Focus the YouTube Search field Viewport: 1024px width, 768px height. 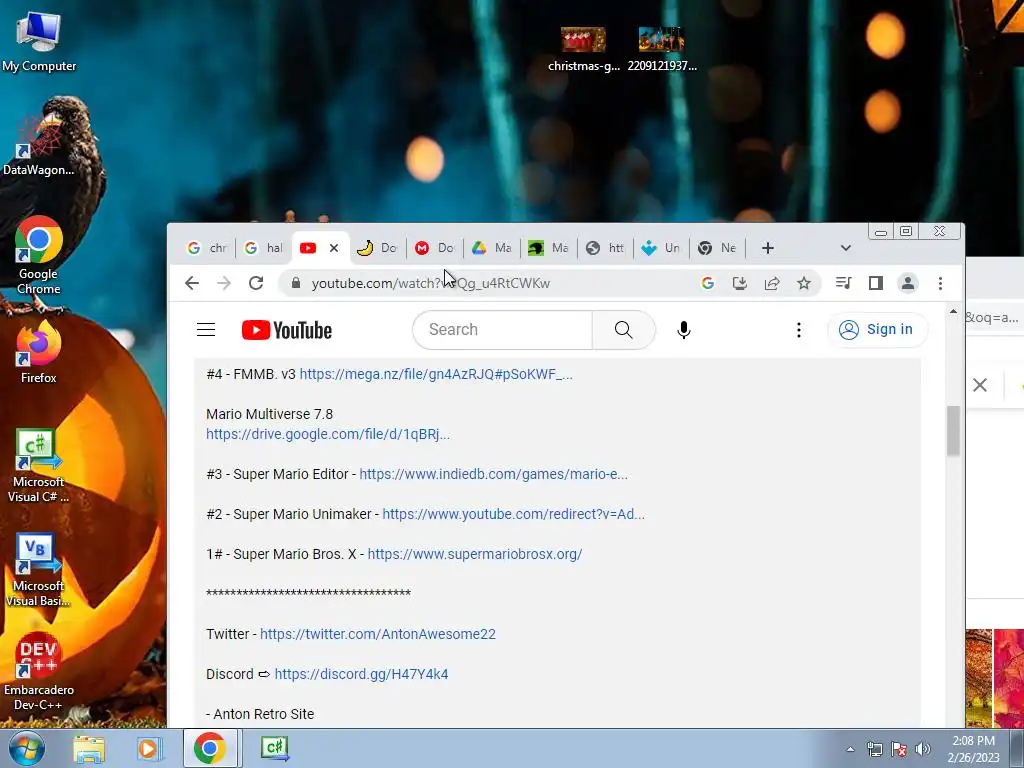(503, 330)
